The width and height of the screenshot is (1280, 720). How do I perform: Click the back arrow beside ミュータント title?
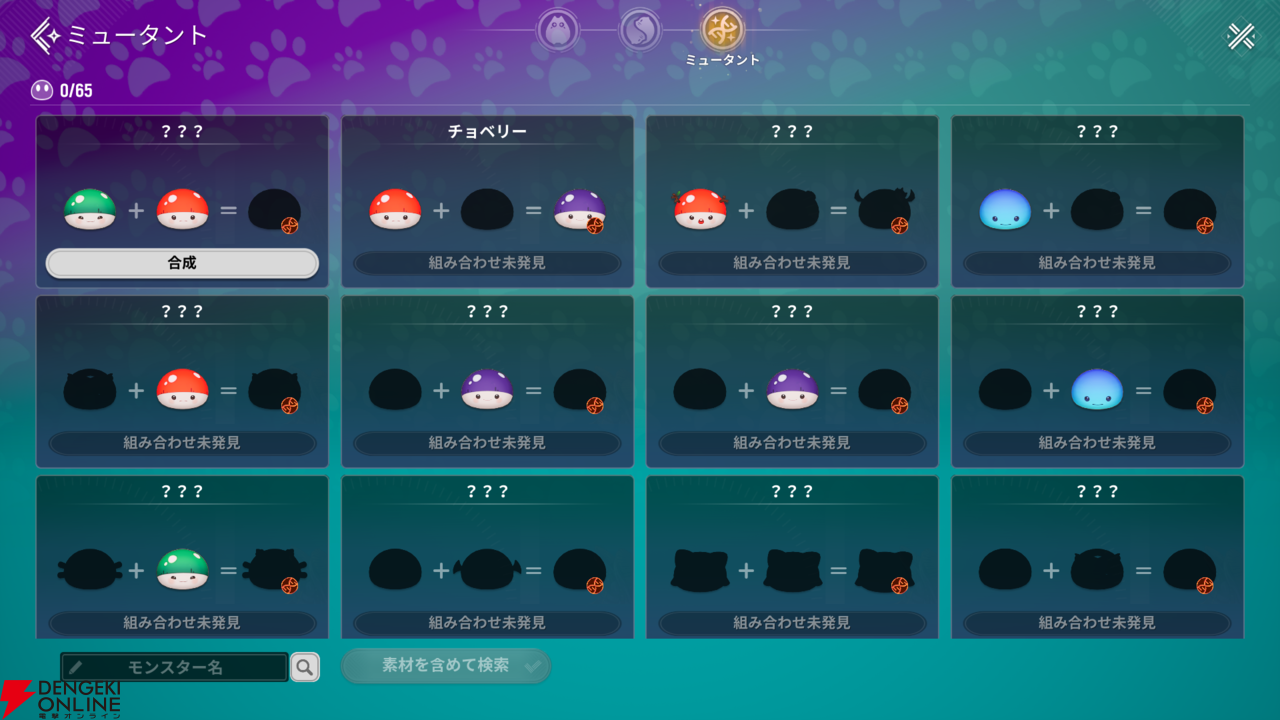[45, 35]
